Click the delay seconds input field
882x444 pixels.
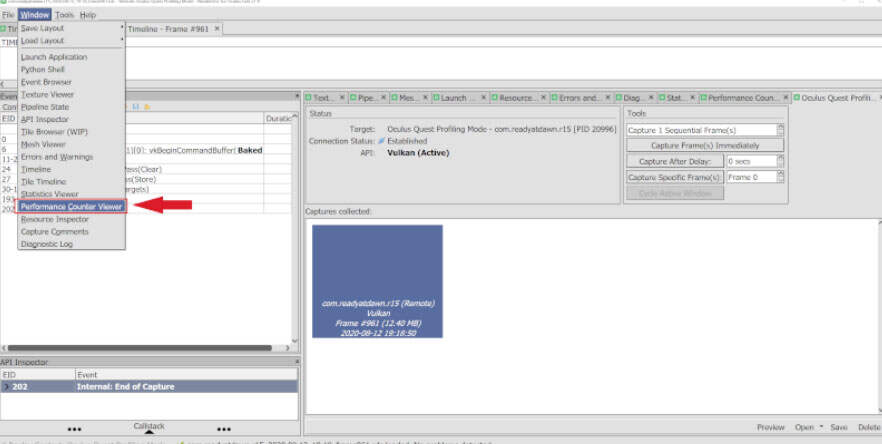point(750,161)
